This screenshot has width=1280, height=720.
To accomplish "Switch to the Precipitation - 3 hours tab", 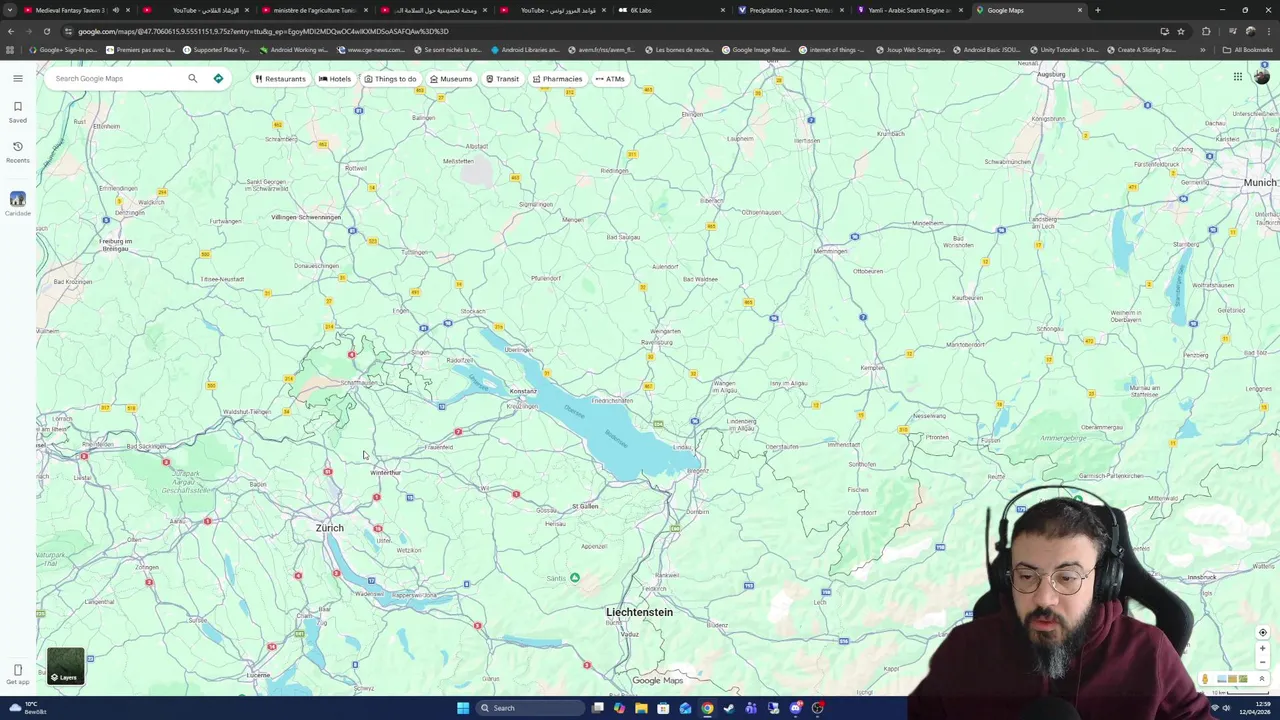I will pyautogui.click(x=790, y=10).
